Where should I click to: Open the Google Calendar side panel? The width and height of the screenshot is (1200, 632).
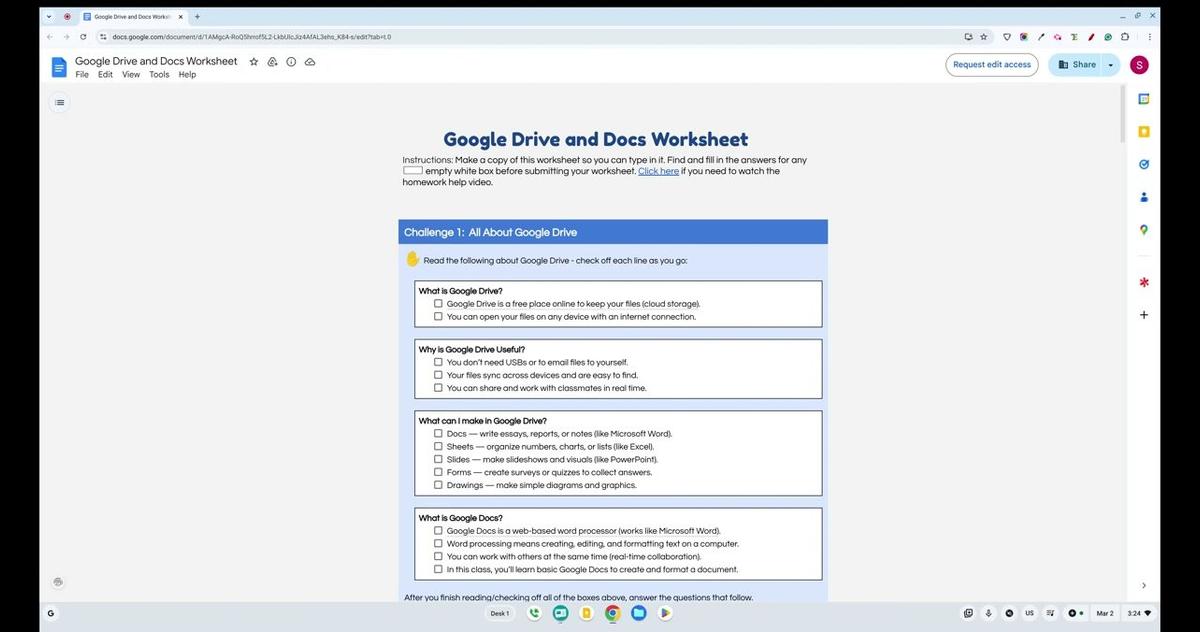(1144, 98)
